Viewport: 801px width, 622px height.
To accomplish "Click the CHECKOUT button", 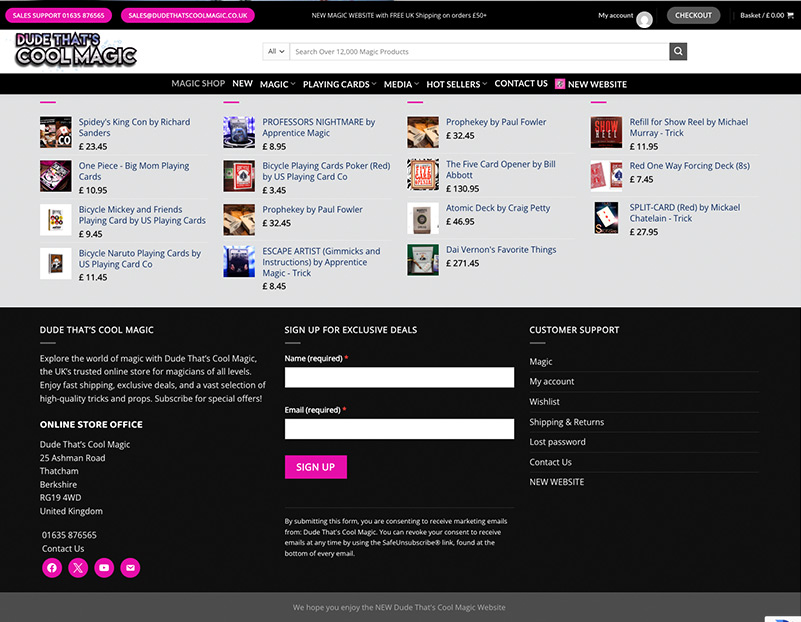I will coord(693,15).
